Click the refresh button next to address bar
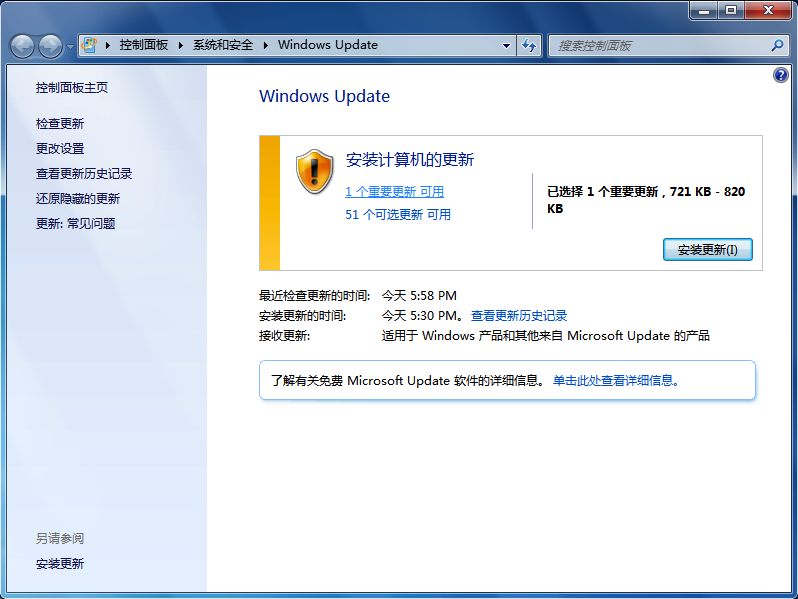 point(529,45)
